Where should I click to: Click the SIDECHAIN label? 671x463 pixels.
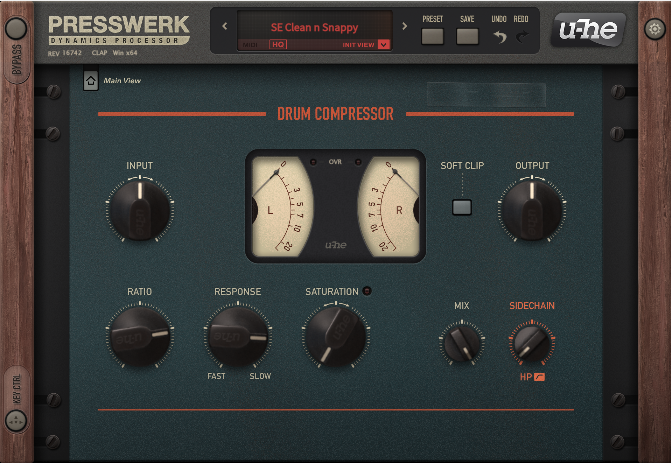point(532,306)
